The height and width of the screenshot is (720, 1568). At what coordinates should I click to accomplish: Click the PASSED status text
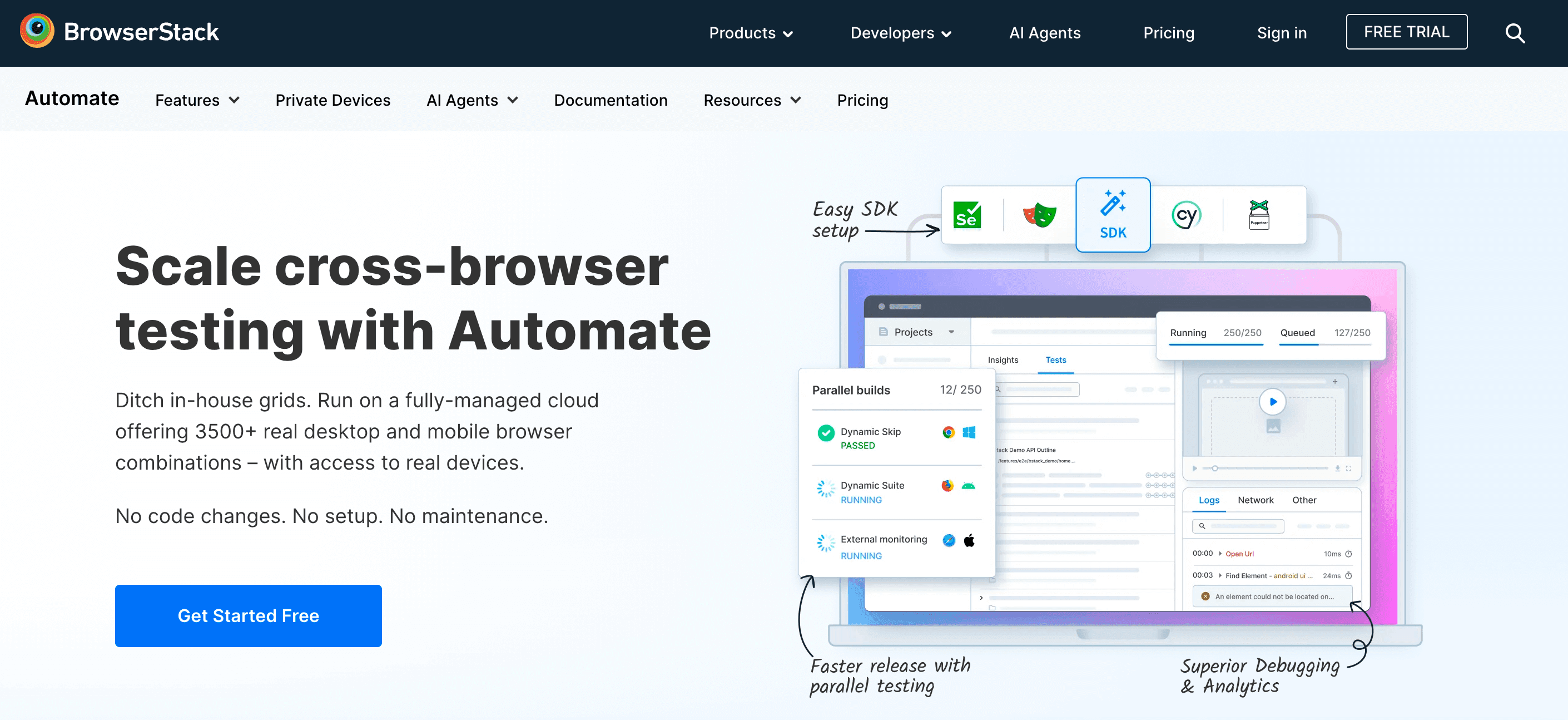point(857,446)
